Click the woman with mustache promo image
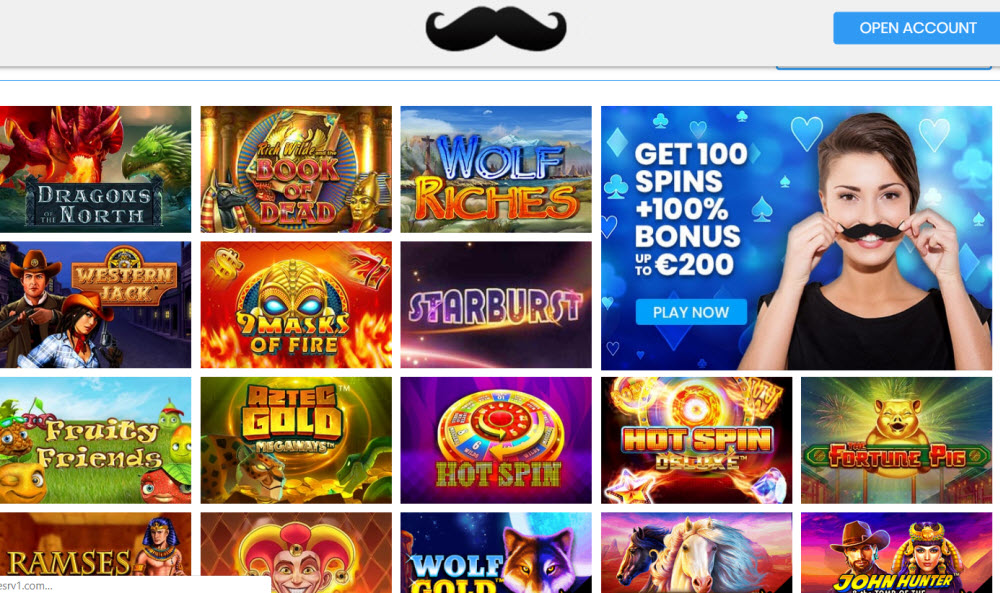Viewport: 1000px width, 593px height. (x=867, y=242)
